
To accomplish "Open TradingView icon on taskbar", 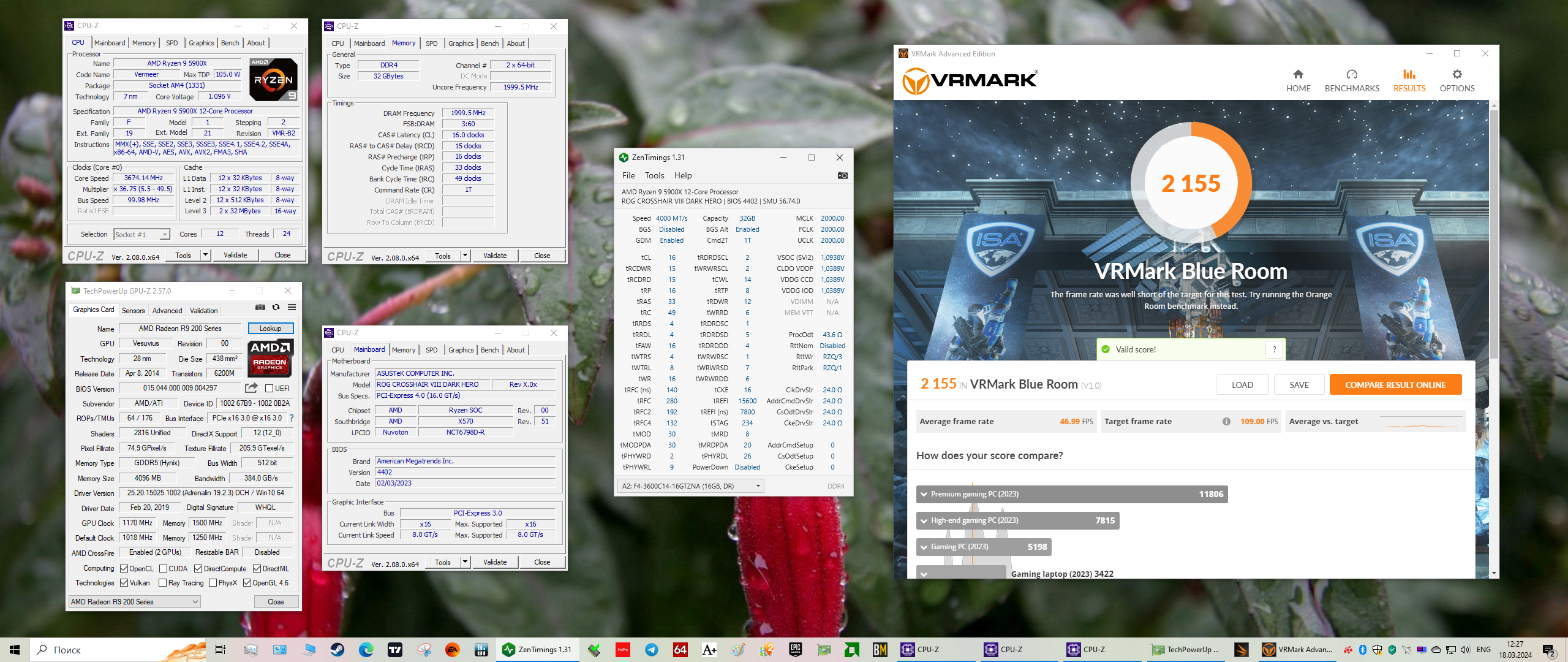I will coord(395,650).
